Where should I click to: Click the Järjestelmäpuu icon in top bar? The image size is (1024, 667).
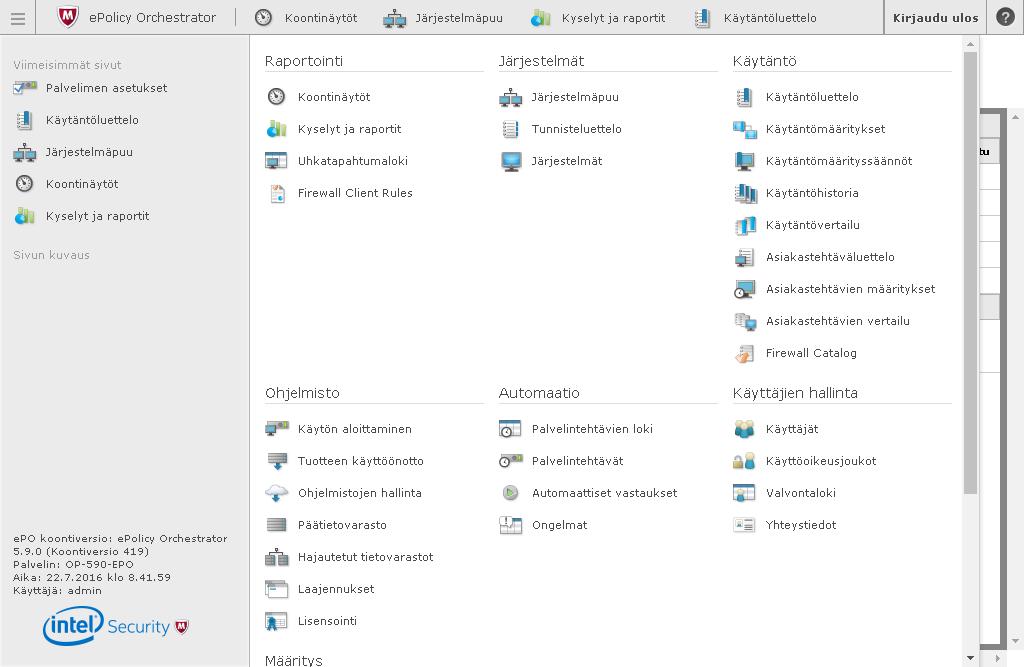(x=394, y=18)
